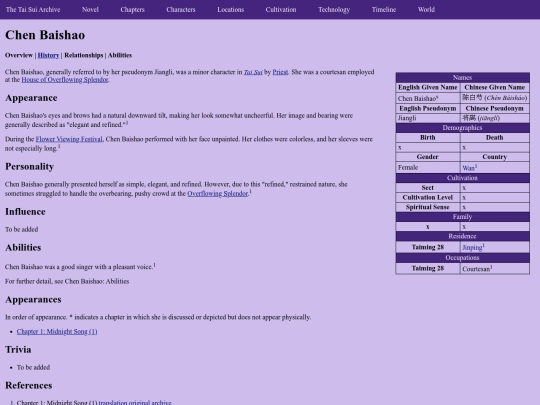Viewport: 540px width, 405px height.
Task: Click the 'To be added' text under Influence
Action: pyautogui.click(x=22, y=229)
